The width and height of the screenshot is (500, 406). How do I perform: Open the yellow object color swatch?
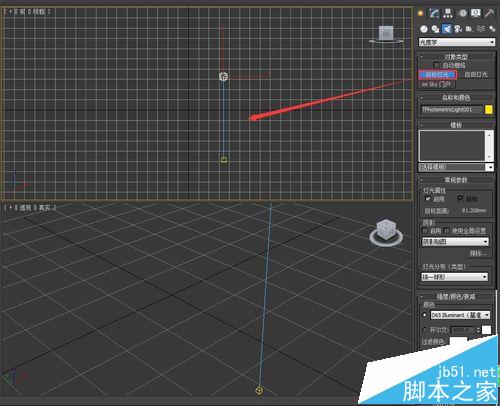(x=489, y=110)
